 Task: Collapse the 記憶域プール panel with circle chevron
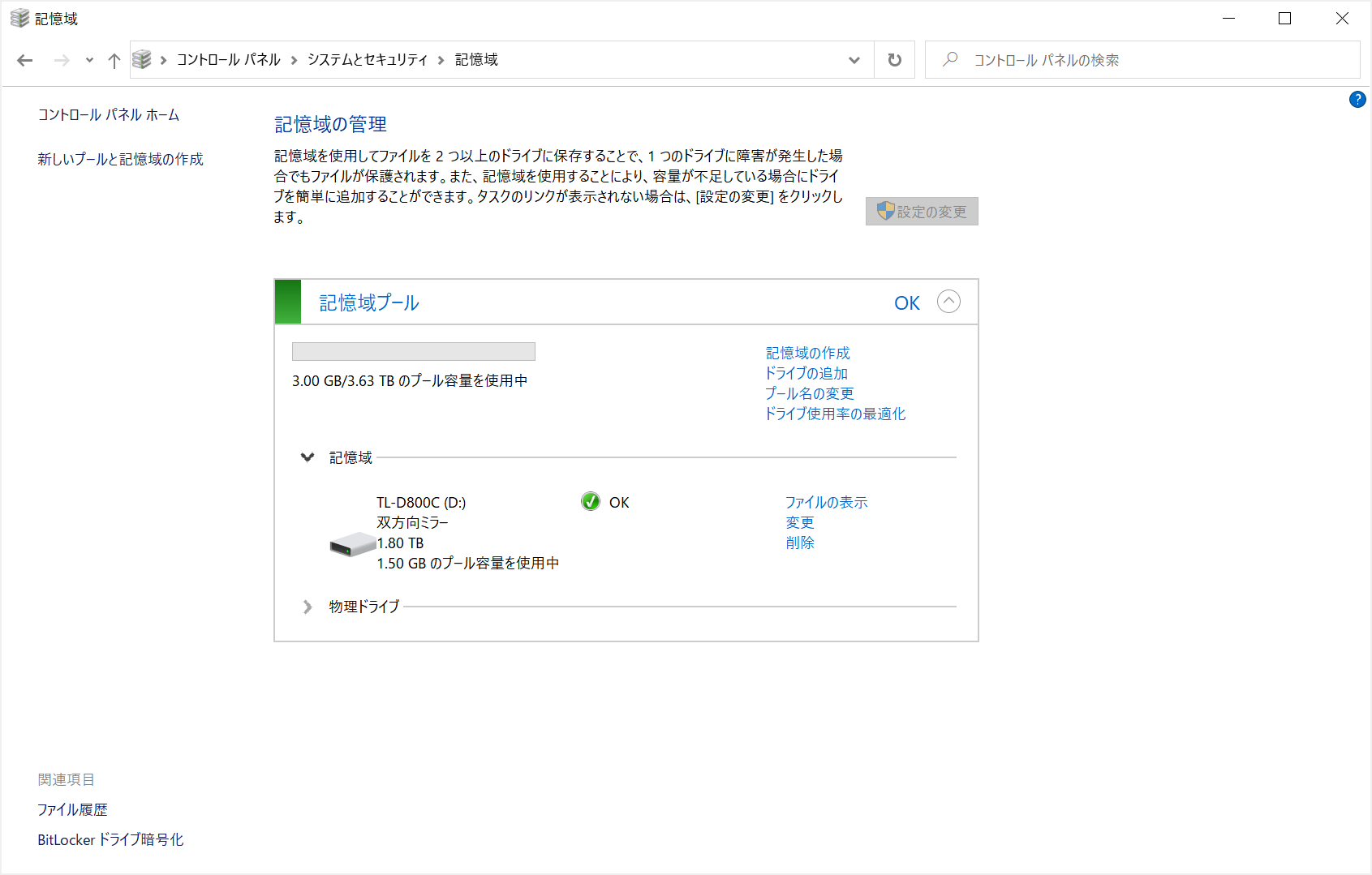pyautogui.click(x=948, y=302)
